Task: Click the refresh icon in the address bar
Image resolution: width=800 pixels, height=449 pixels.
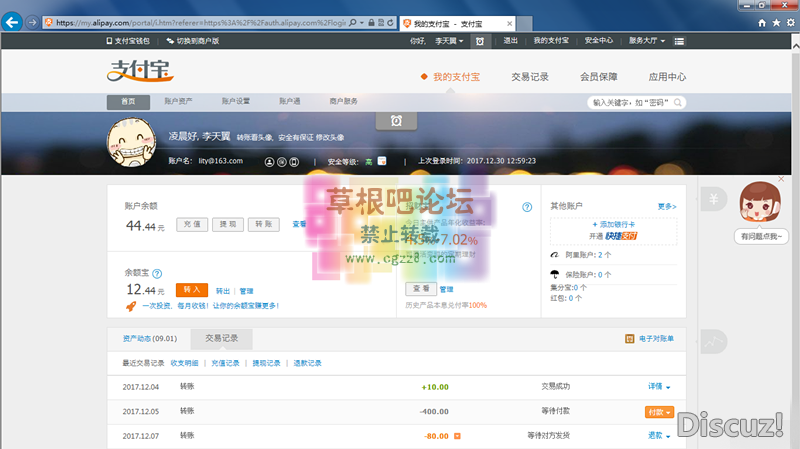Action: click(x=390, y=23)
